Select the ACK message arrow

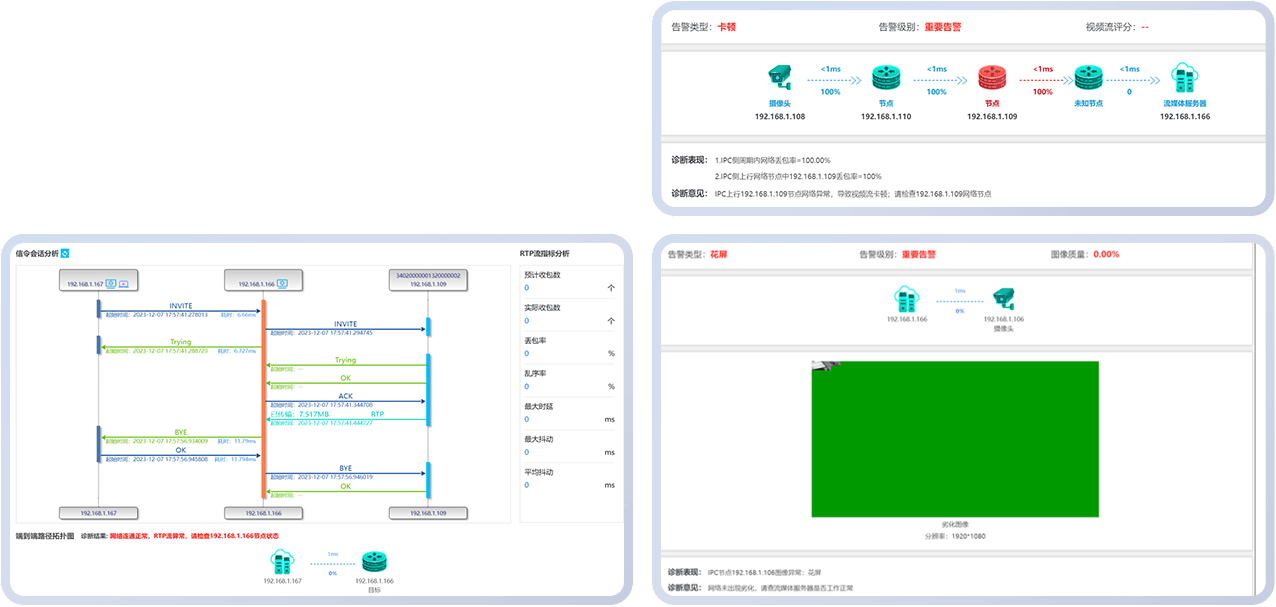pyautogui.click(x=346, y=402)
